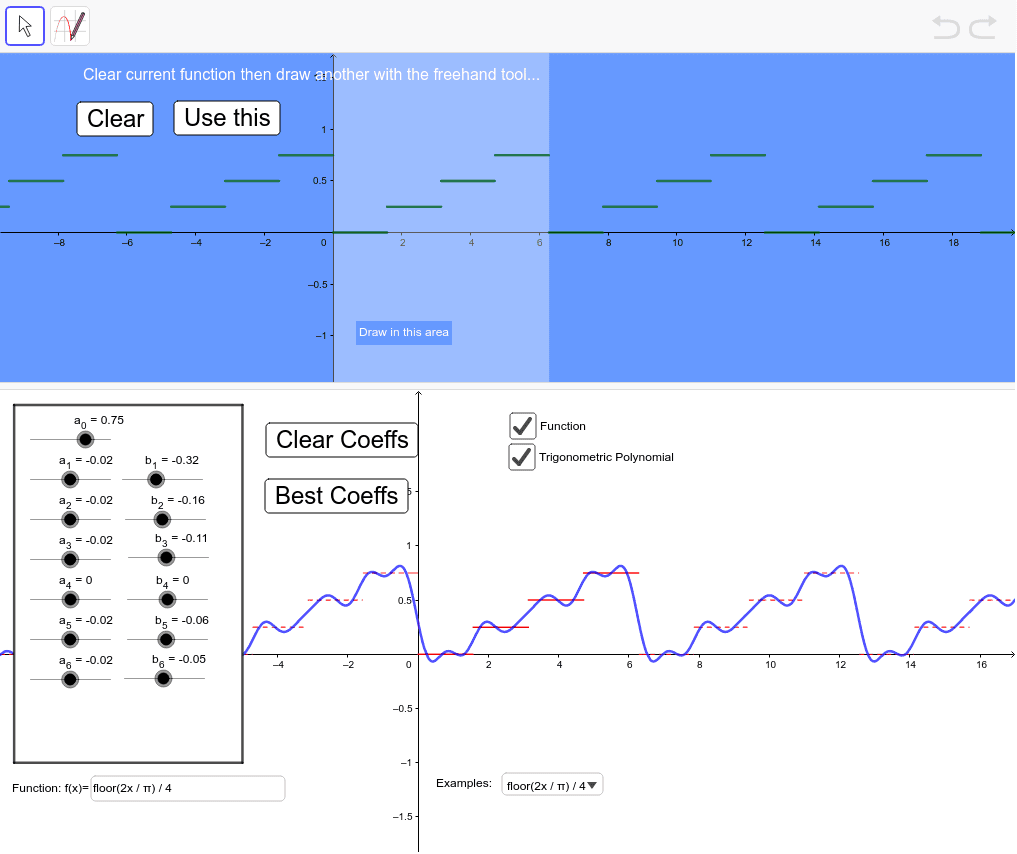
Task: Uncheck the Function checkbox
Action: pyautogui.click(x=522, y=426)
